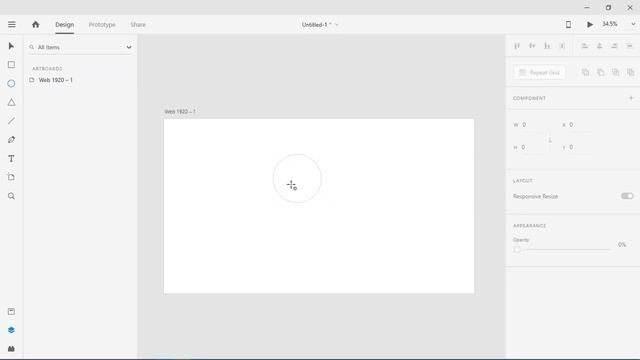Screen dimensions: 640x360
Task: Start the desktop preview (play)
Action: pos(590,24)
